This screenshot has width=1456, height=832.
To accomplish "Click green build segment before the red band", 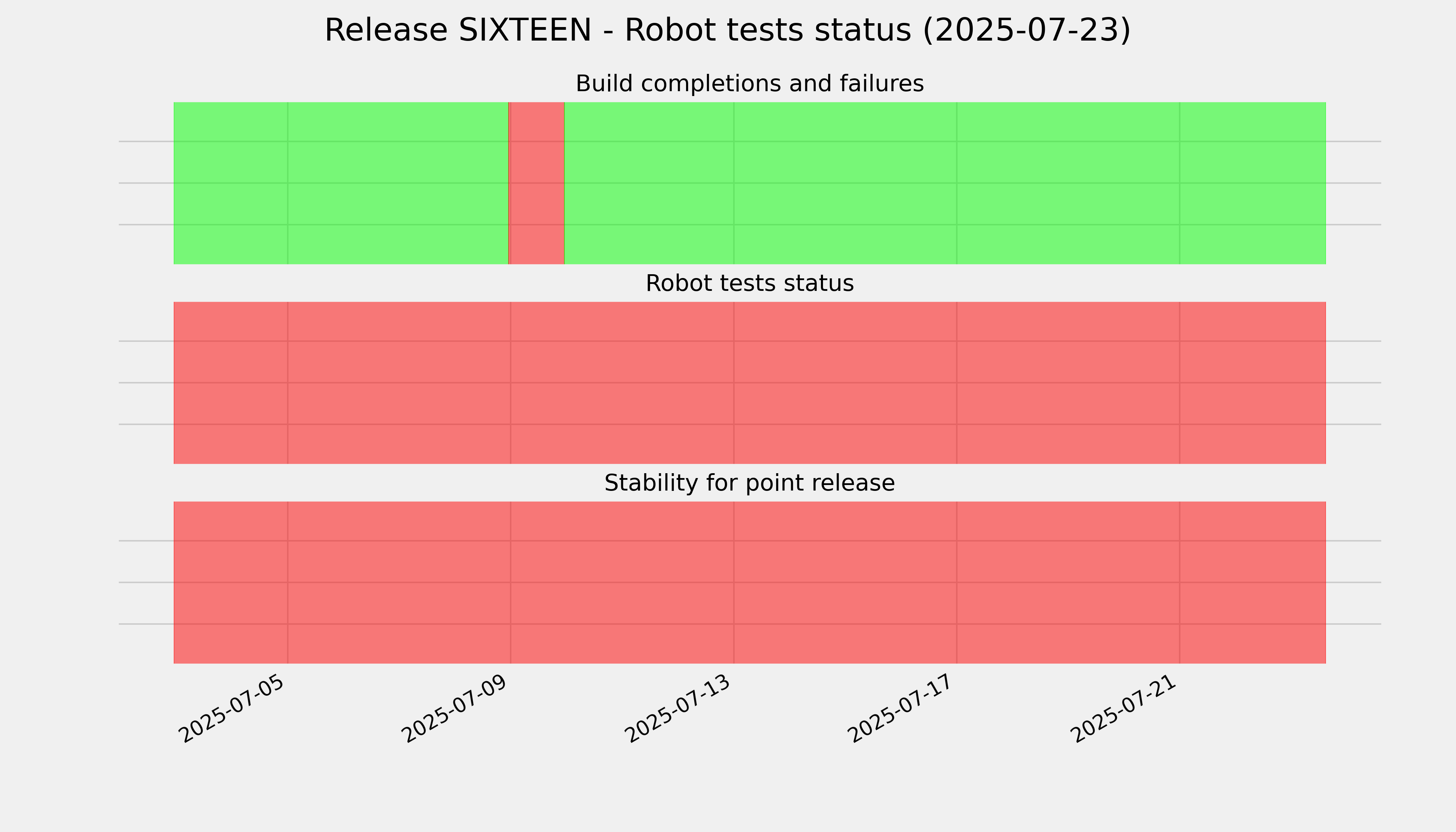I will [x=341, y=183].
